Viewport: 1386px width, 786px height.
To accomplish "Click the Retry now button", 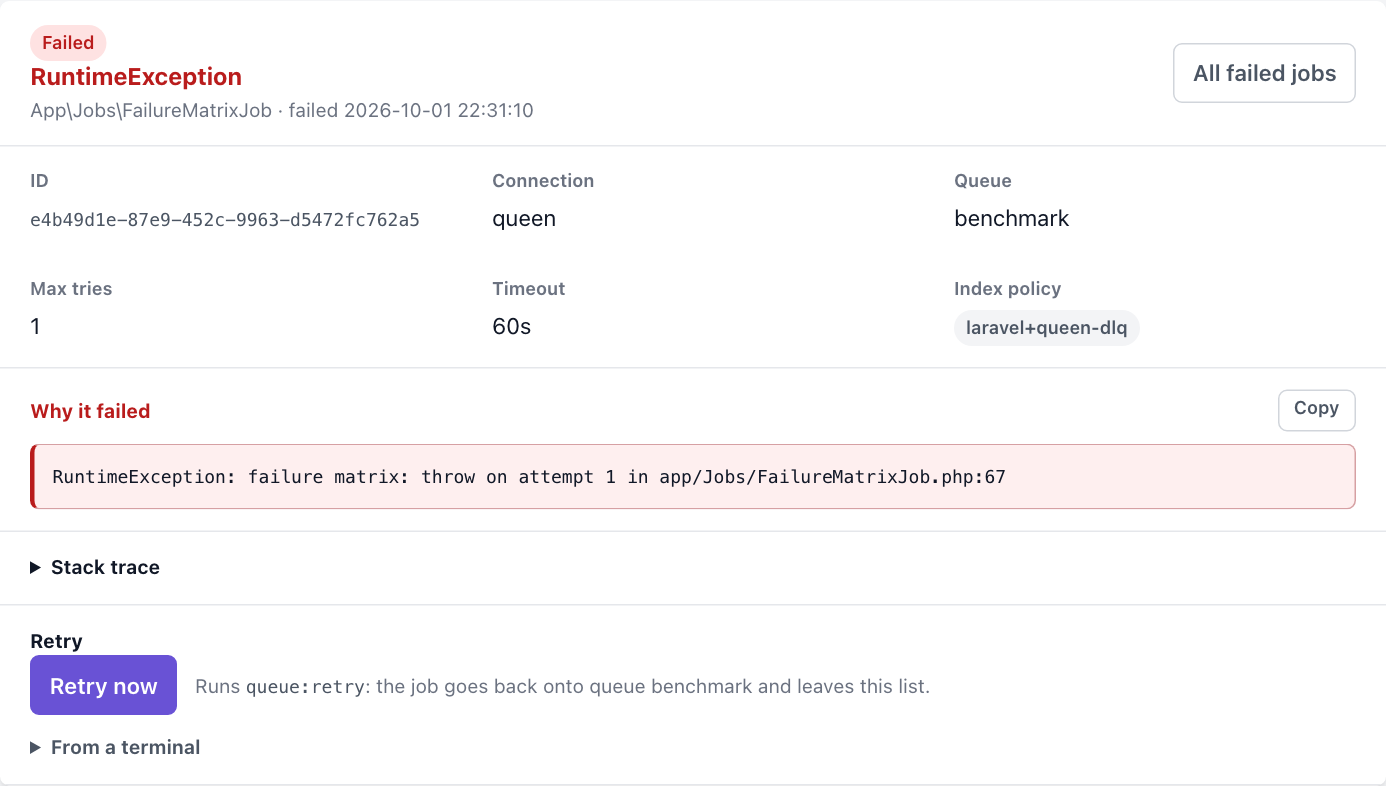I will tap(104, 685).
